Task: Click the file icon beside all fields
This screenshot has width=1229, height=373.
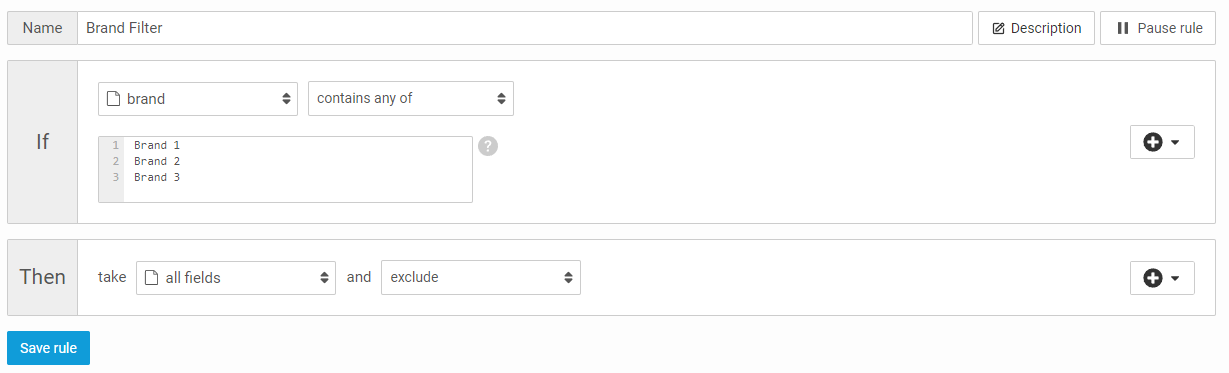Action: point(152,278)
